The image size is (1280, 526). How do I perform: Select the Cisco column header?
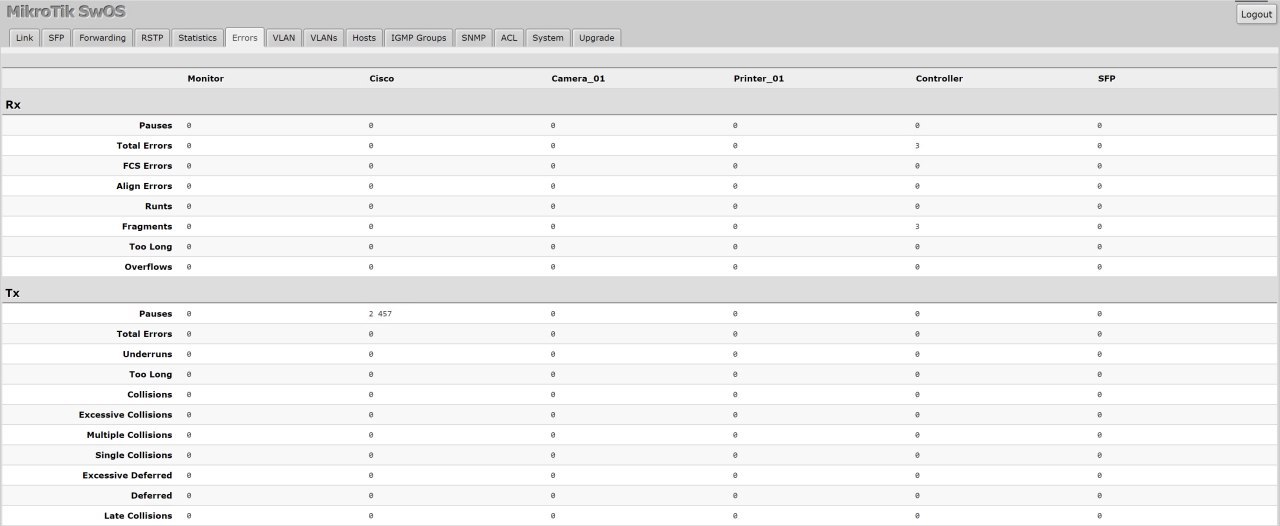click(381, 78)
